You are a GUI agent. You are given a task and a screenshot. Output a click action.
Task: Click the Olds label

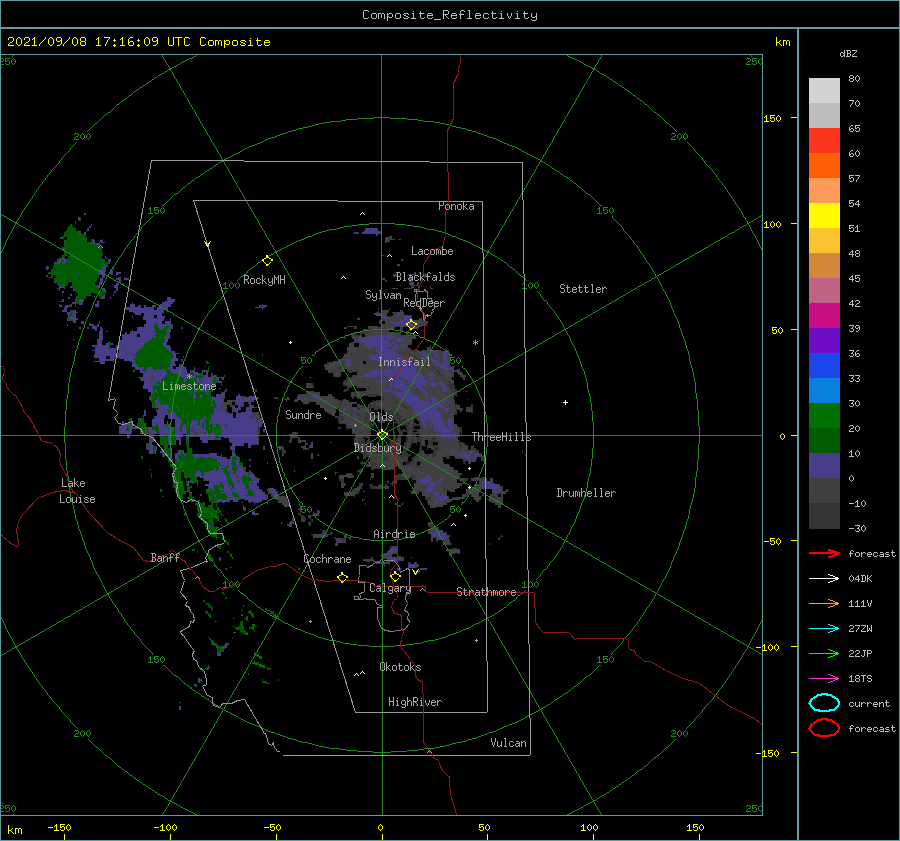click(381, 417)
